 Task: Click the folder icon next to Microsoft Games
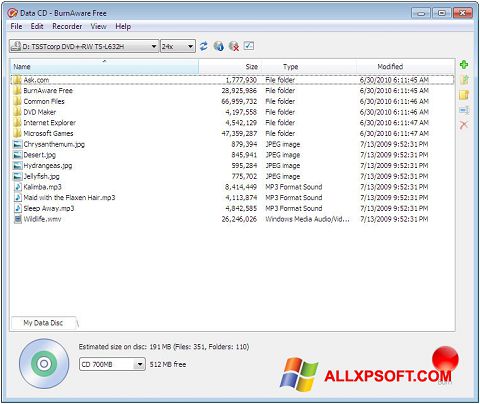pyautogui.click(x=17, y=133)
